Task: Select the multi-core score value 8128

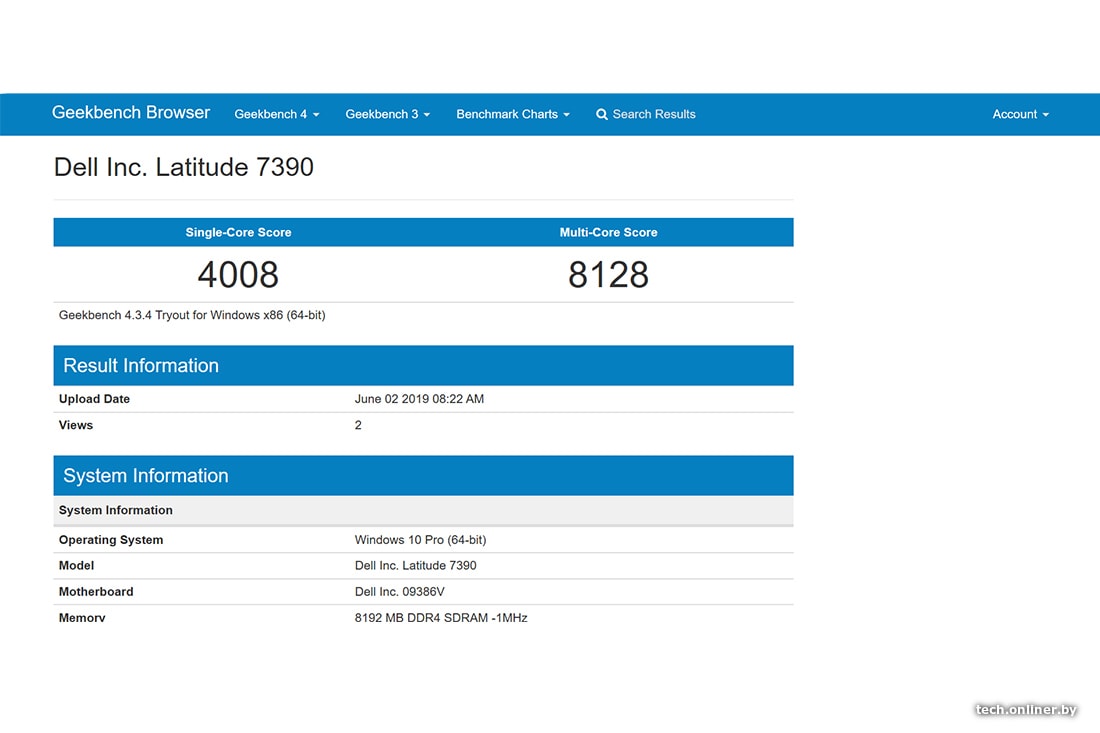Action: [x=608, y=274]
